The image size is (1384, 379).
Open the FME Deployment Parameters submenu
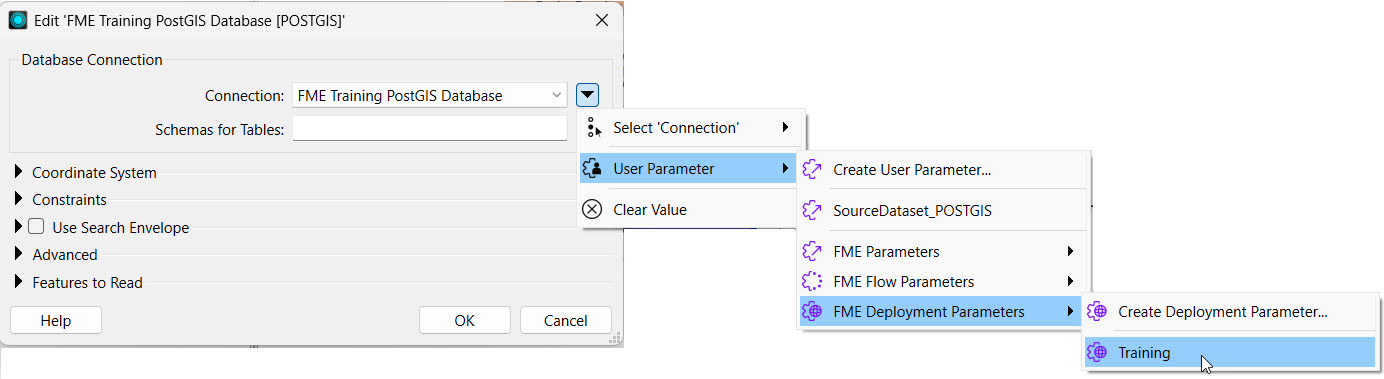(x=941, y=312)
